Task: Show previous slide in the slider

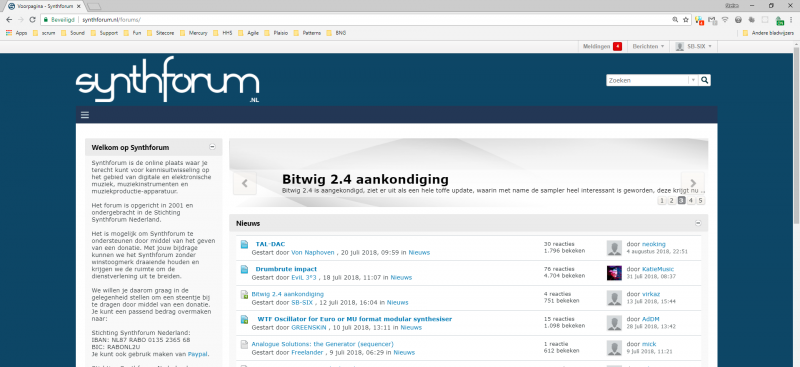Action: [244, 183]
